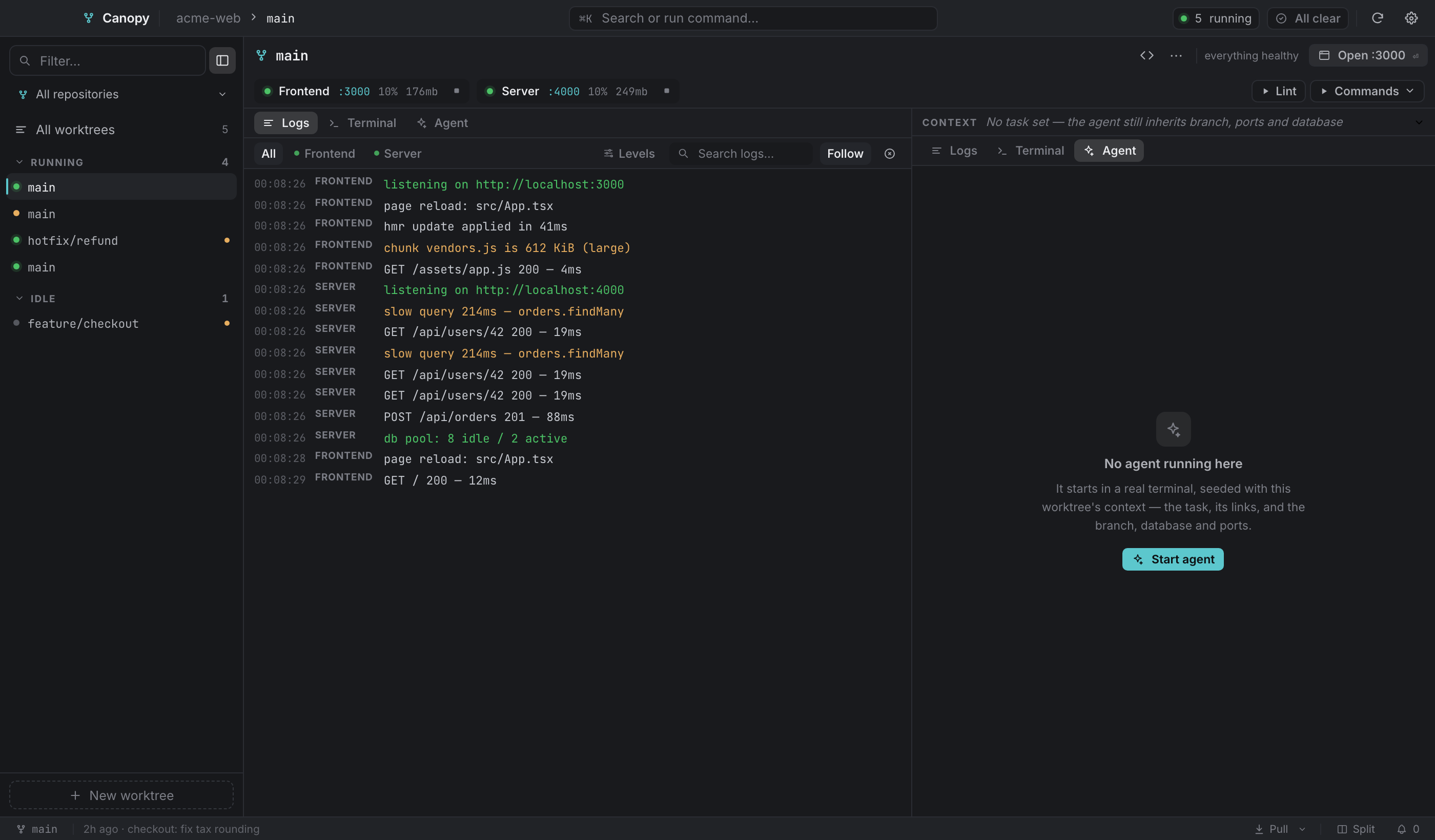Image resolution: width=1435 pixels, height=840 pixels.
Task: Switch to the left Terminal tab
Action: (363, 123)
